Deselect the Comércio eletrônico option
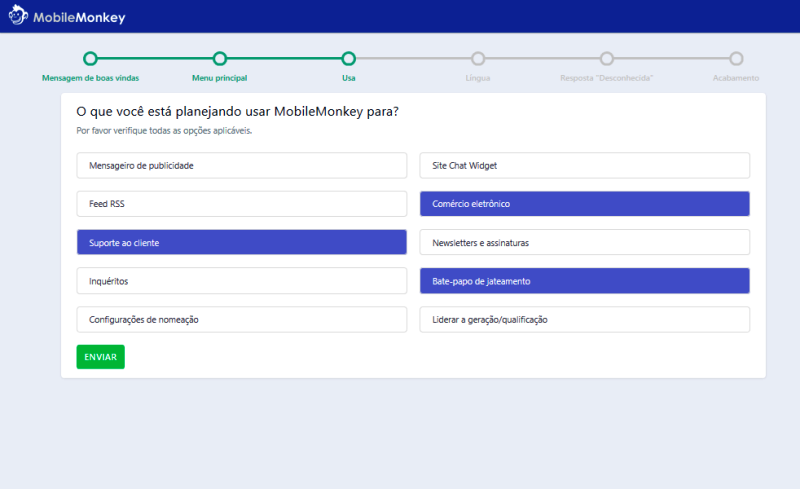Image resolution: width=800 pixels, height=489 pixels. (585, 204)
